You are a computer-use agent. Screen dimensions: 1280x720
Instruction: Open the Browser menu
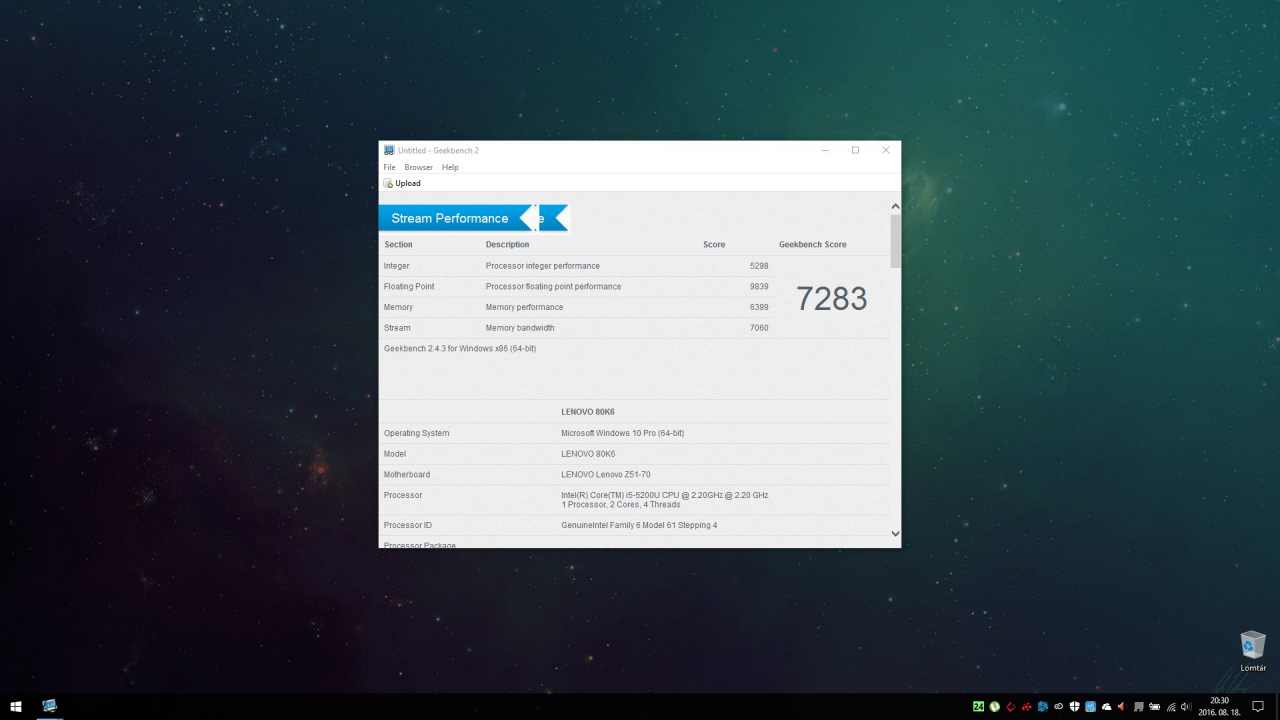[x=418, y=167]
